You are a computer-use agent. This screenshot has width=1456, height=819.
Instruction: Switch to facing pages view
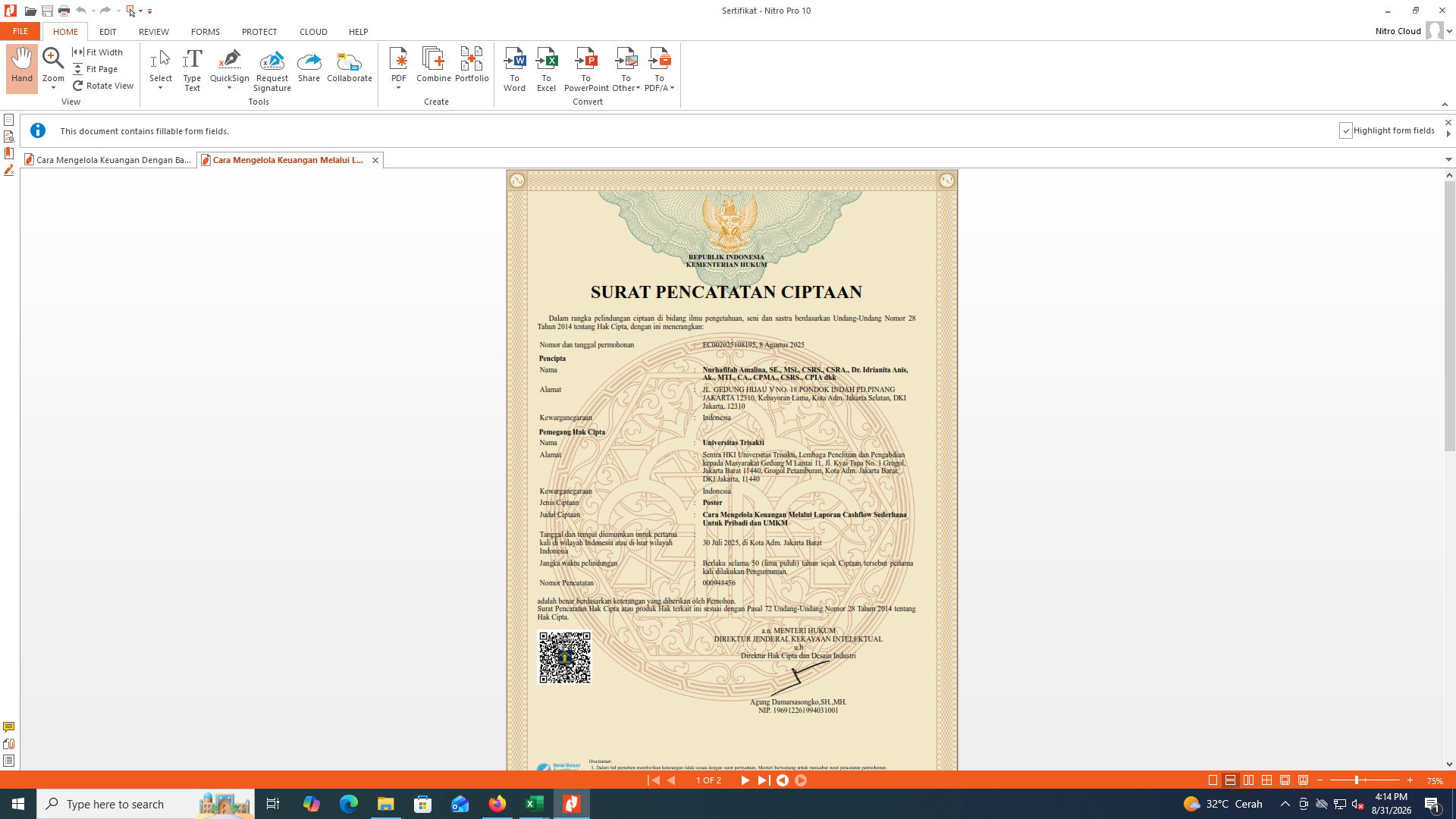coord(1249,780)
